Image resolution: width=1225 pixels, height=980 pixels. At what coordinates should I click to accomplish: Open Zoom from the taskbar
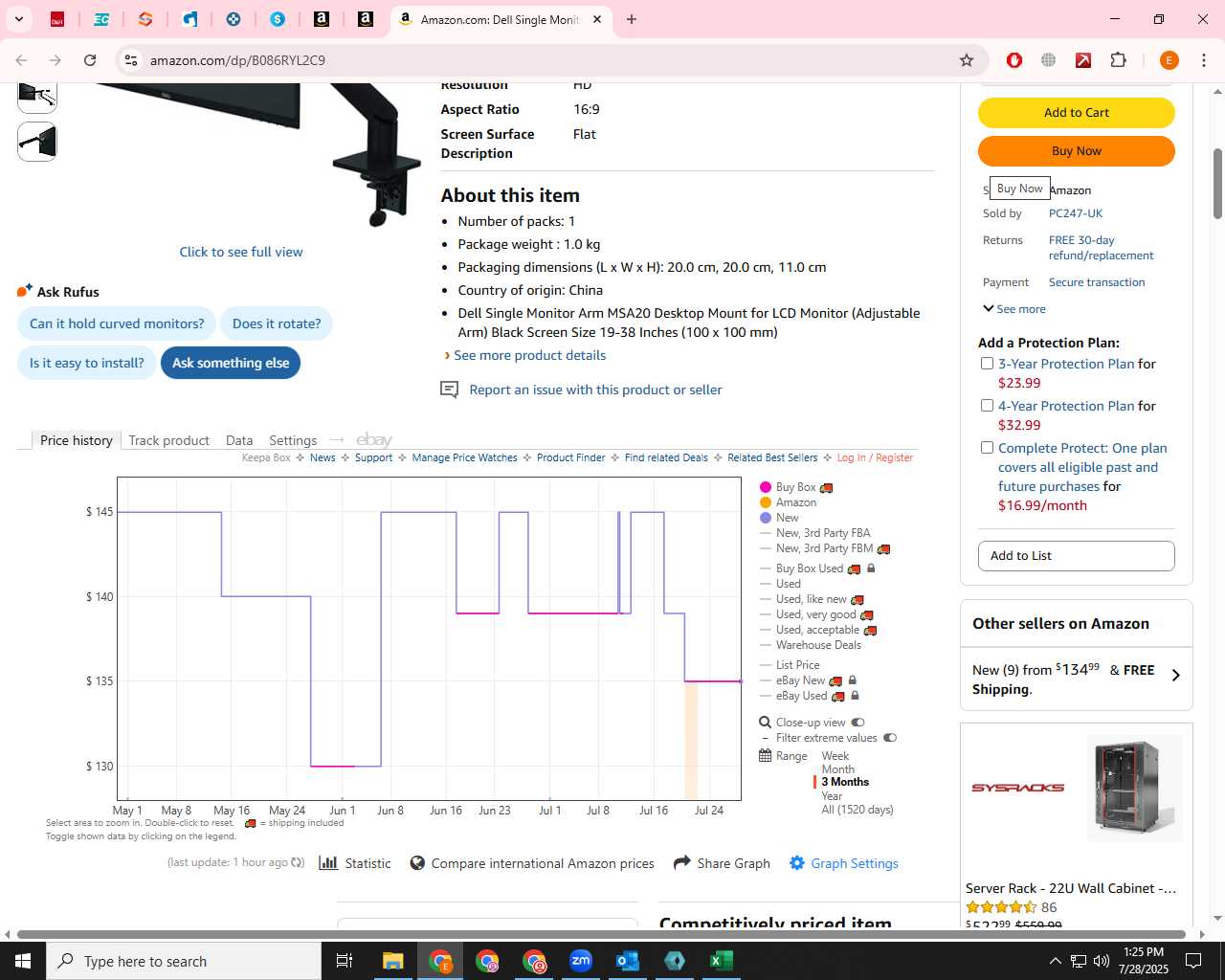581,961
